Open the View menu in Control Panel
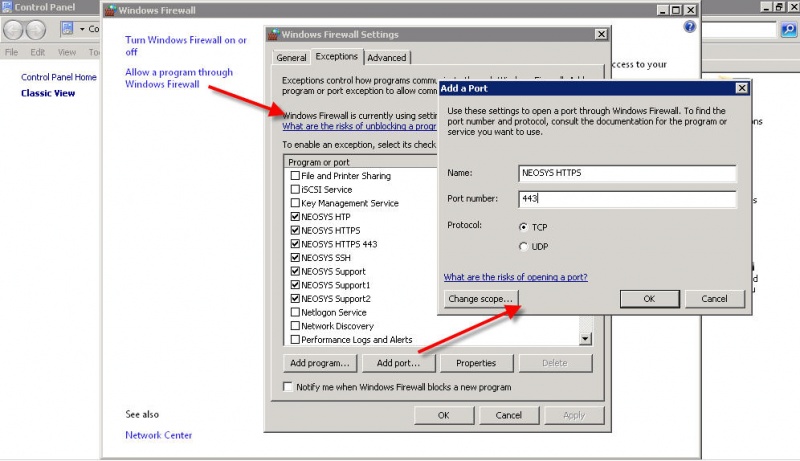The height and width of the screenshot is (461, 800). coord(66,52)
